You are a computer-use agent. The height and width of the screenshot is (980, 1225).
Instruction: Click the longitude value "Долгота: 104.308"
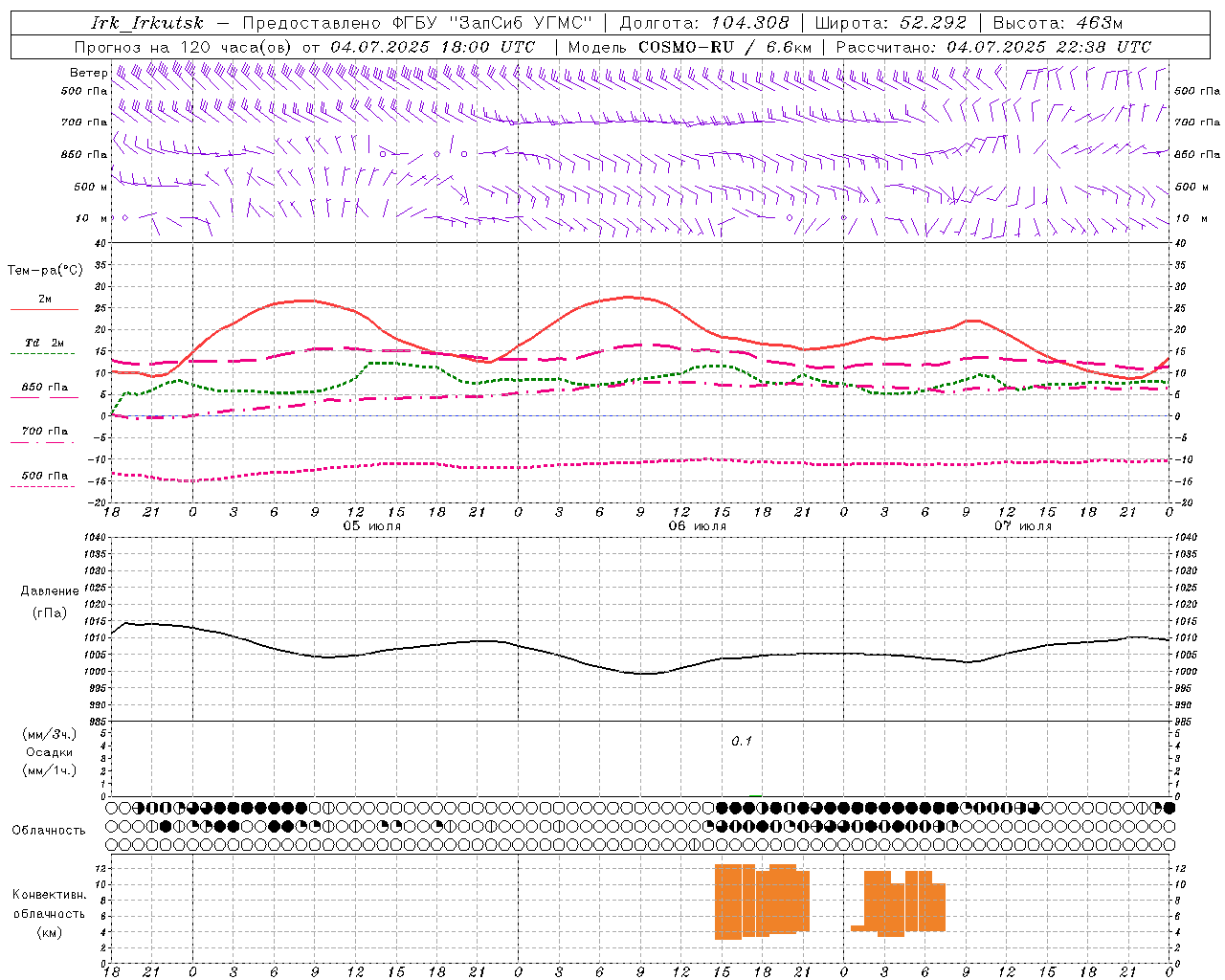(x=704, y=23)
